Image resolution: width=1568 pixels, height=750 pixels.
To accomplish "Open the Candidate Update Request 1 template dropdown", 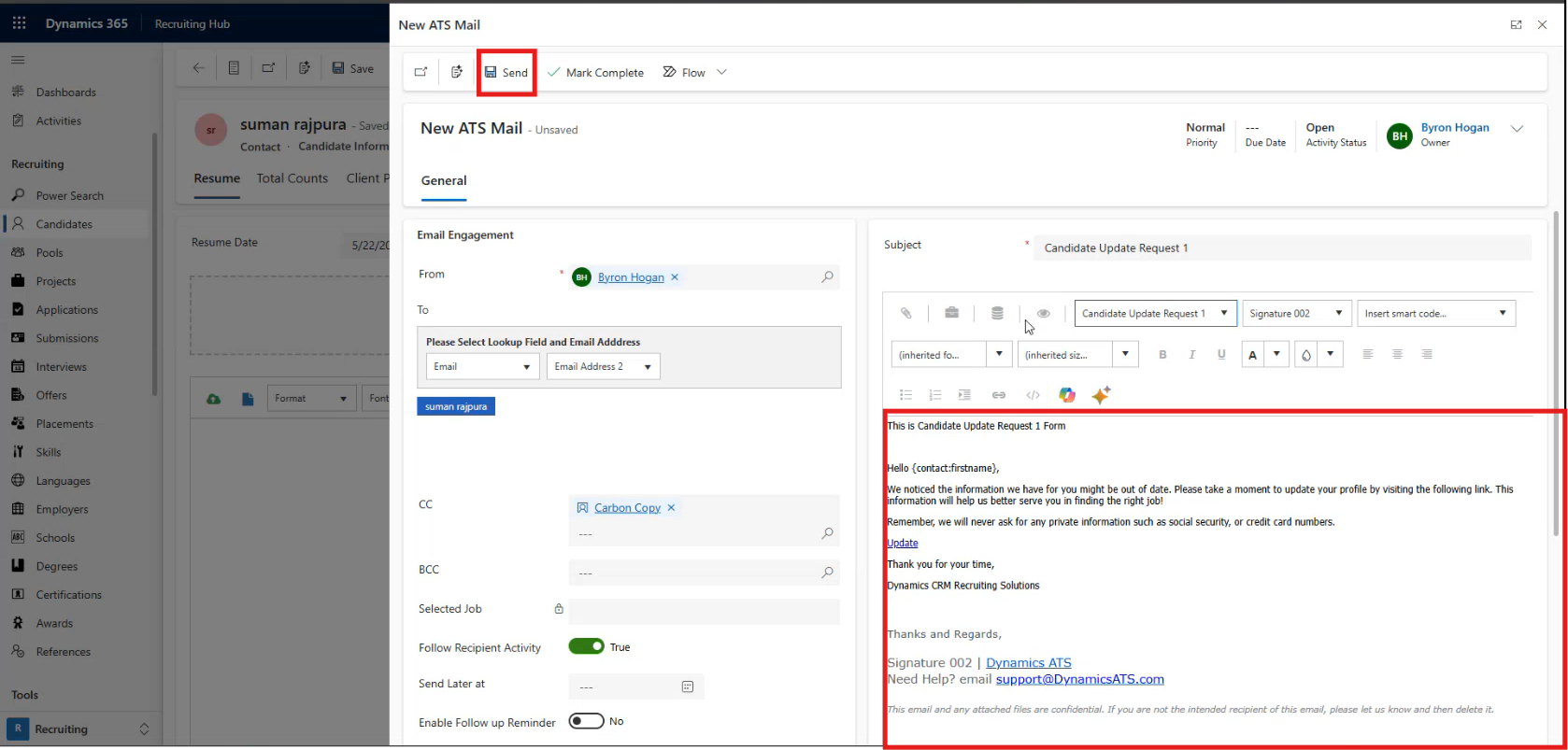I will pyautogui.click(x=1156, y=313).
